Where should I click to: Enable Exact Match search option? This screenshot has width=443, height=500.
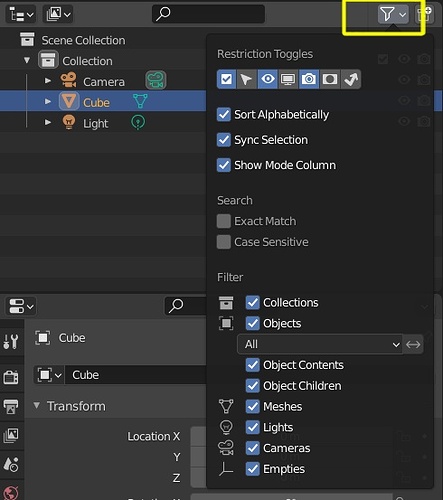click(x=224, y=221)
